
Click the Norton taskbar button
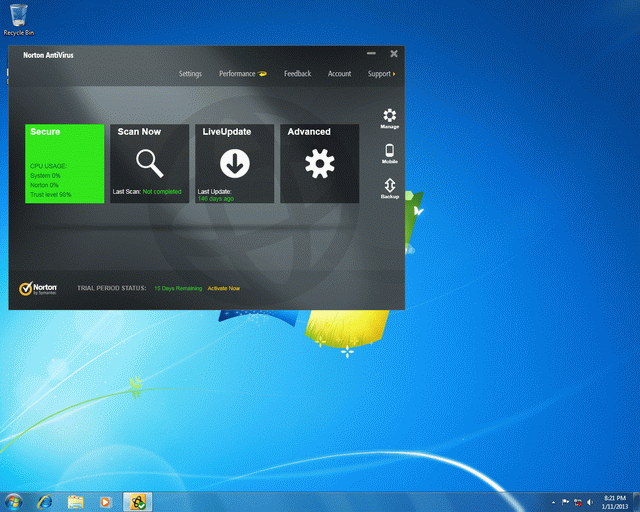138,502
